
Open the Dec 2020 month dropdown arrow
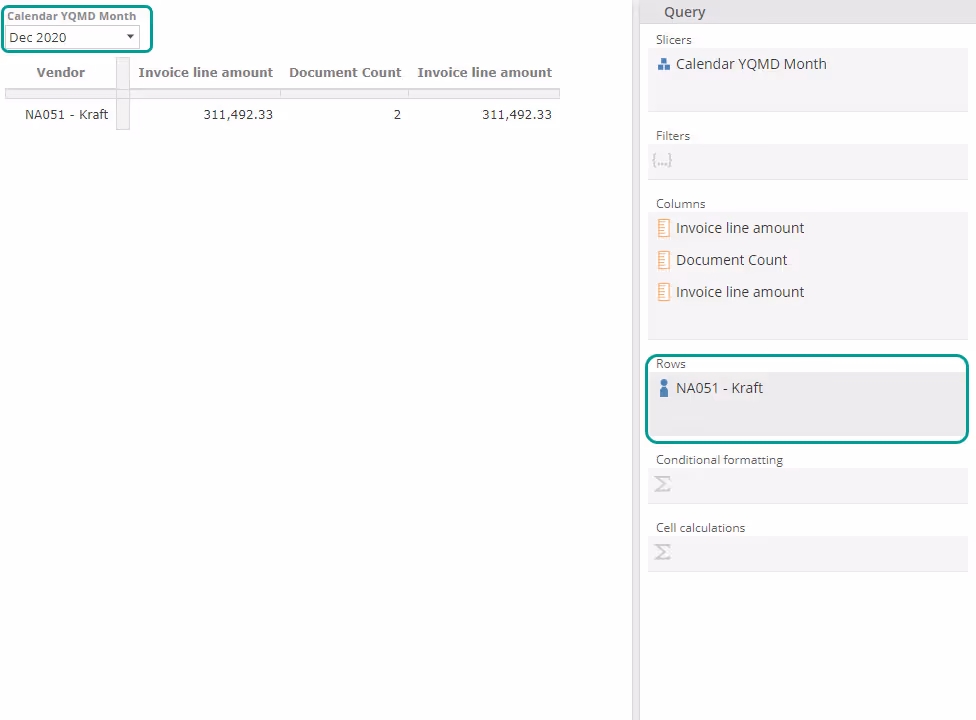point(130,37)
